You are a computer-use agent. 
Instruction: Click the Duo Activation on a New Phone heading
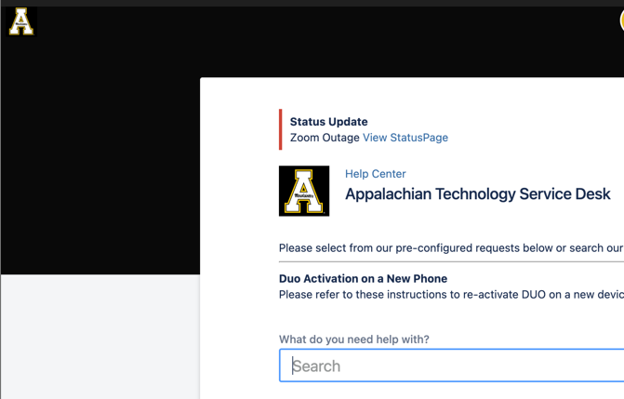363,278
